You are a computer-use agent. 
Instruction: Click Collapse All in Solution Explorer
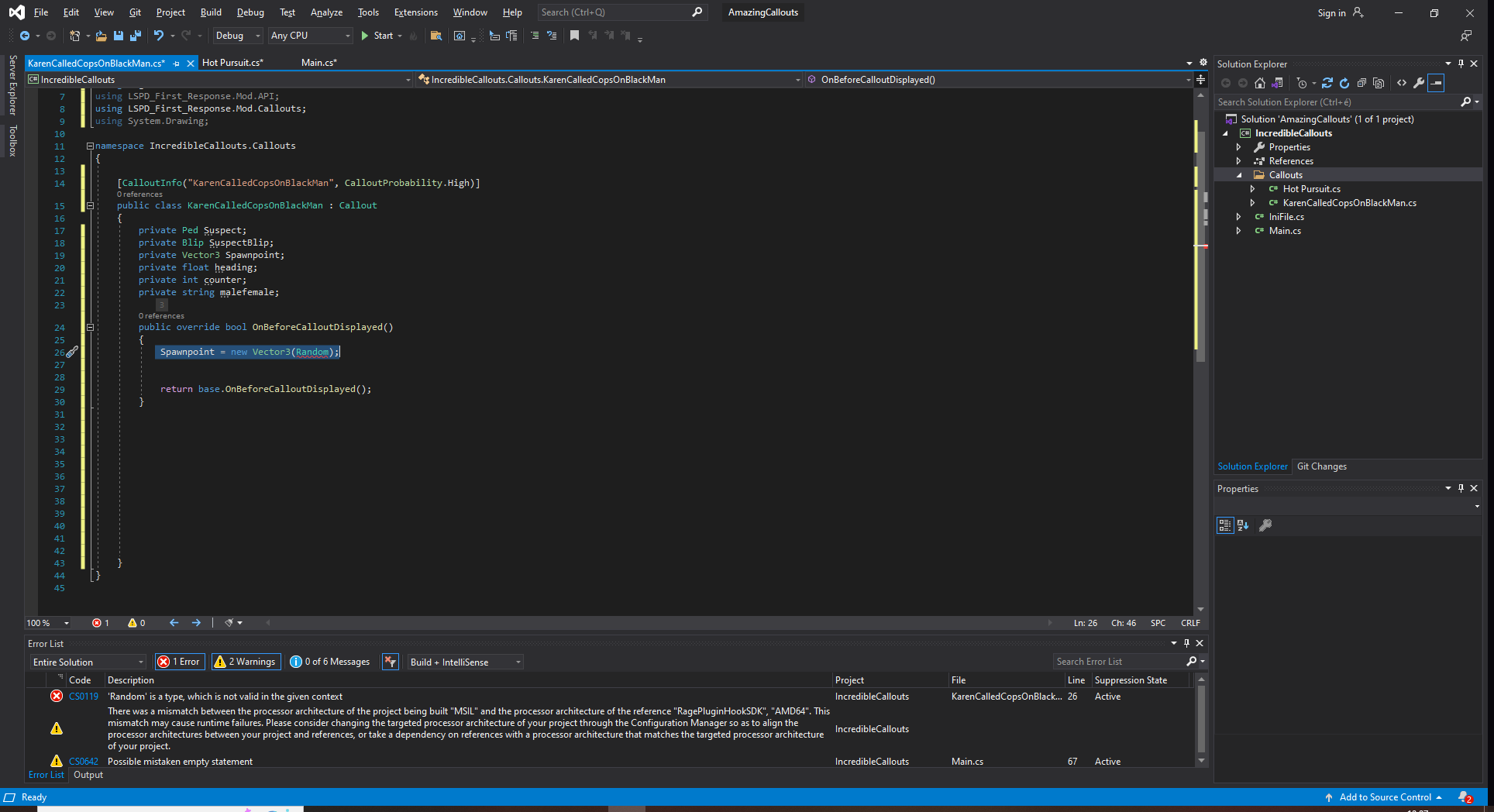click(x=1361, y=83)
